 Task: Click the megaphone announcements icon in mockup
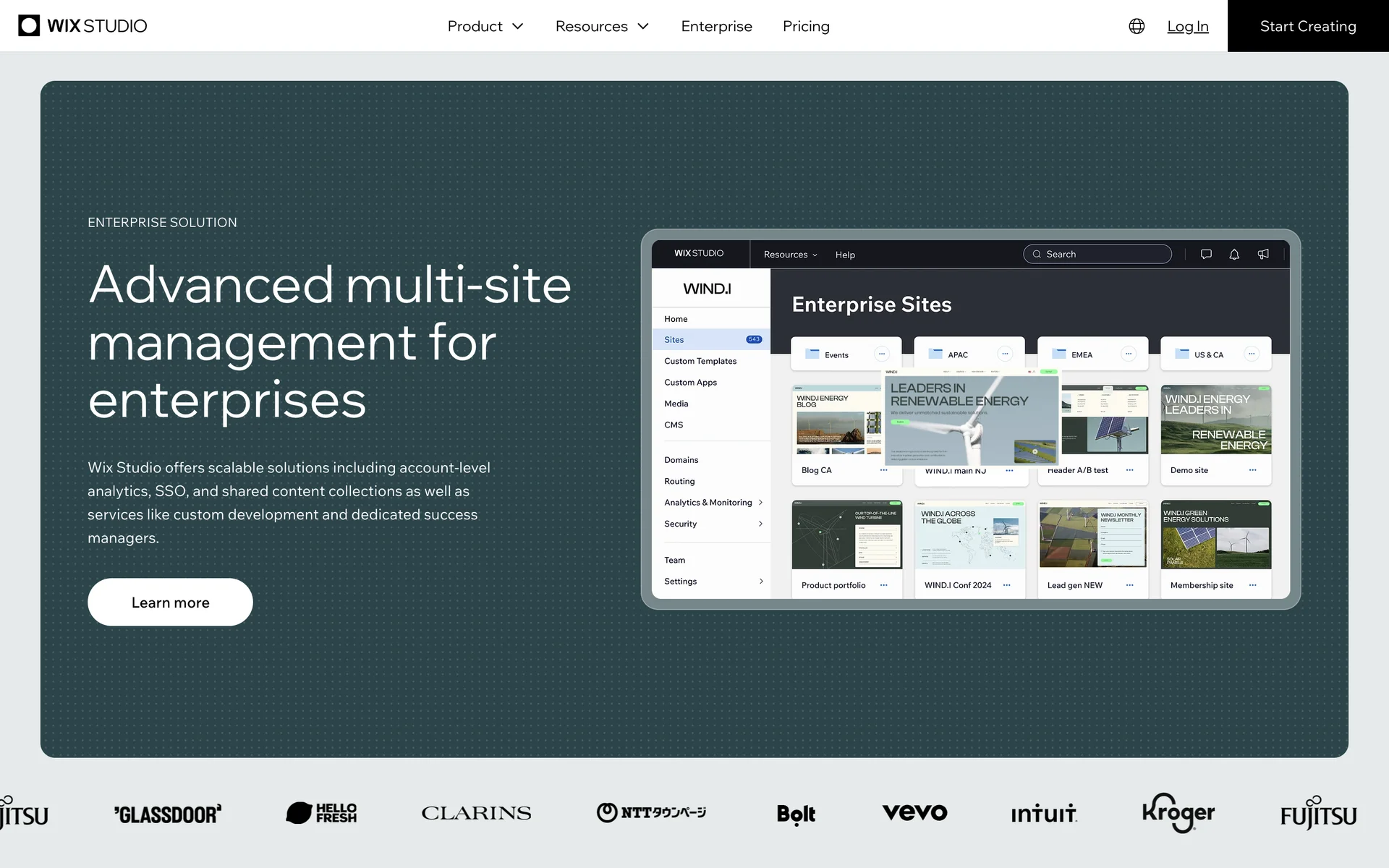click(1263, 254)
